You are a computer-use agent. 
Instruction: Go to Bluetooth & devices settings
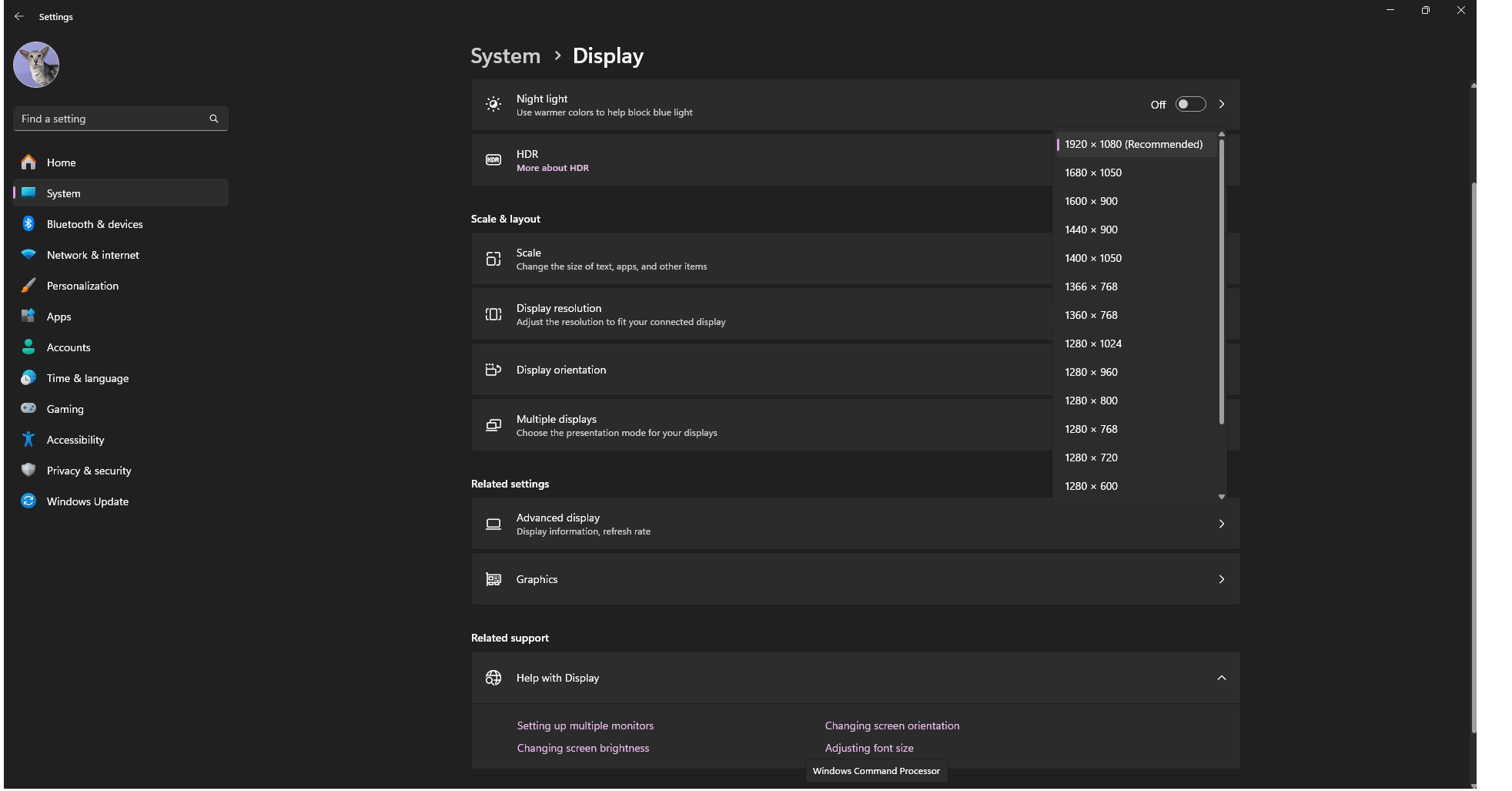pos(121,223)
